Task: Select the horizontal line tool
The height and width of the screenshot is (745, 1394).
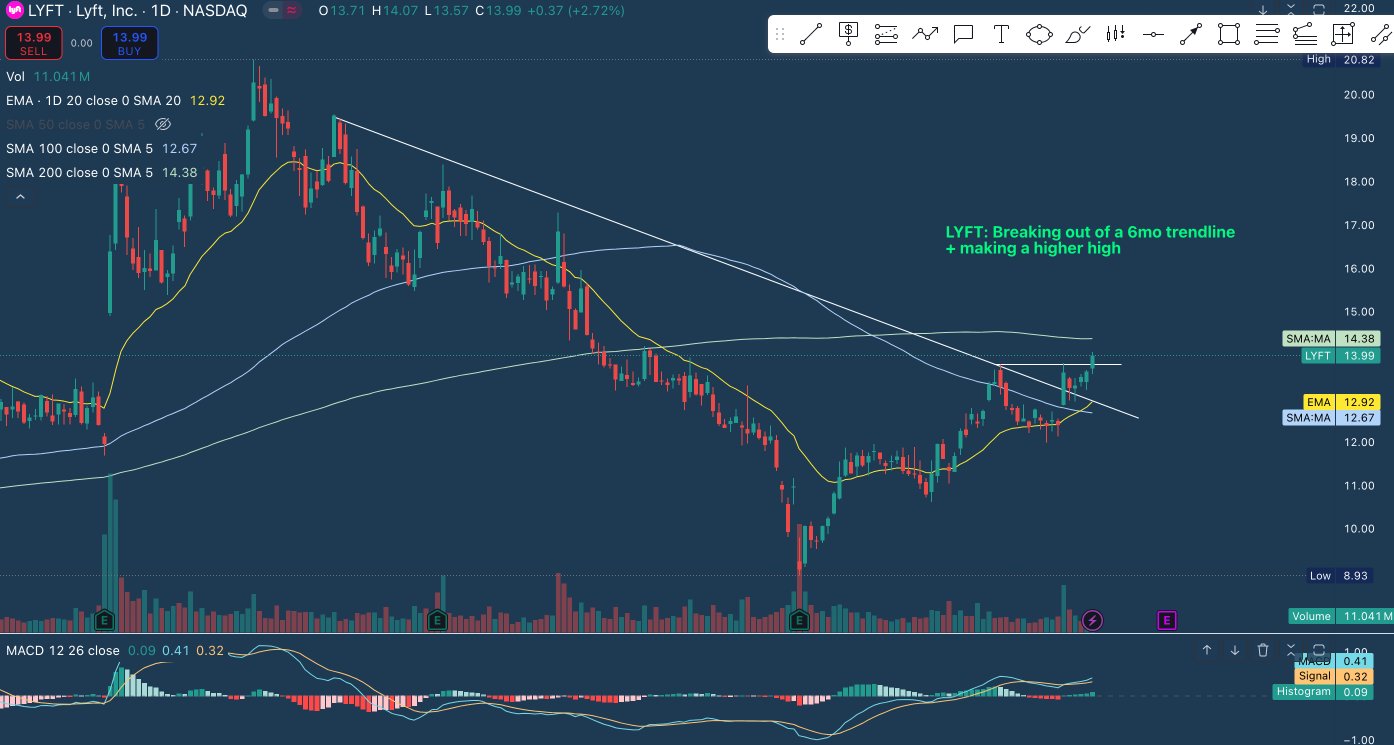Action: click(1153, 35)
